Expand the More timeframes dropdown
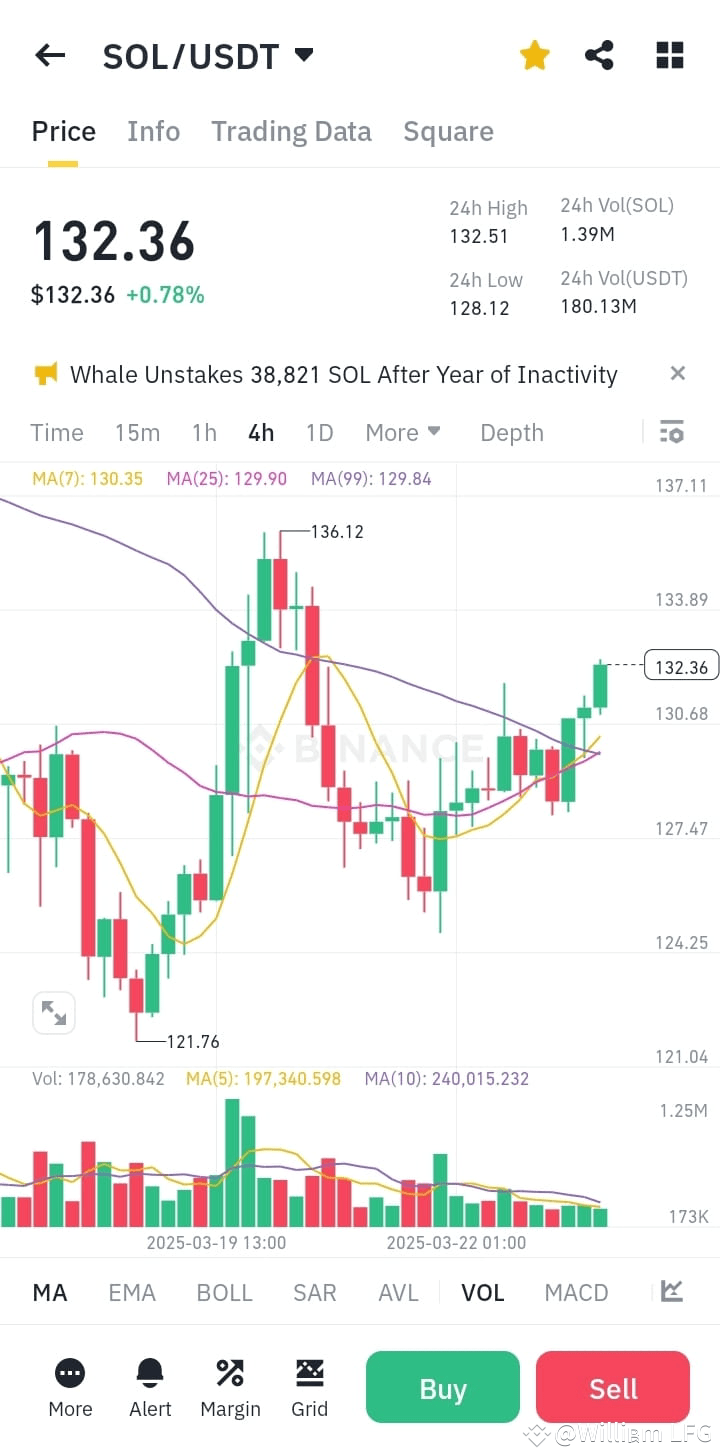The image size is (720, 1456). [x=402, y=432]
